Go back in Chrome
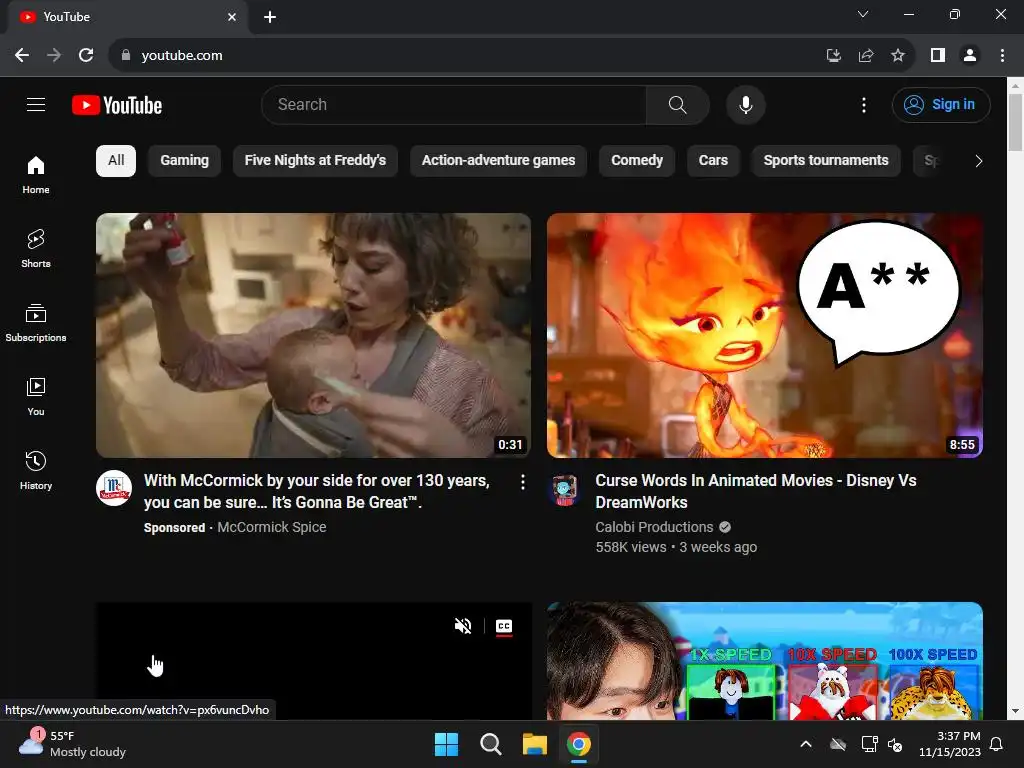 [22, 56]
